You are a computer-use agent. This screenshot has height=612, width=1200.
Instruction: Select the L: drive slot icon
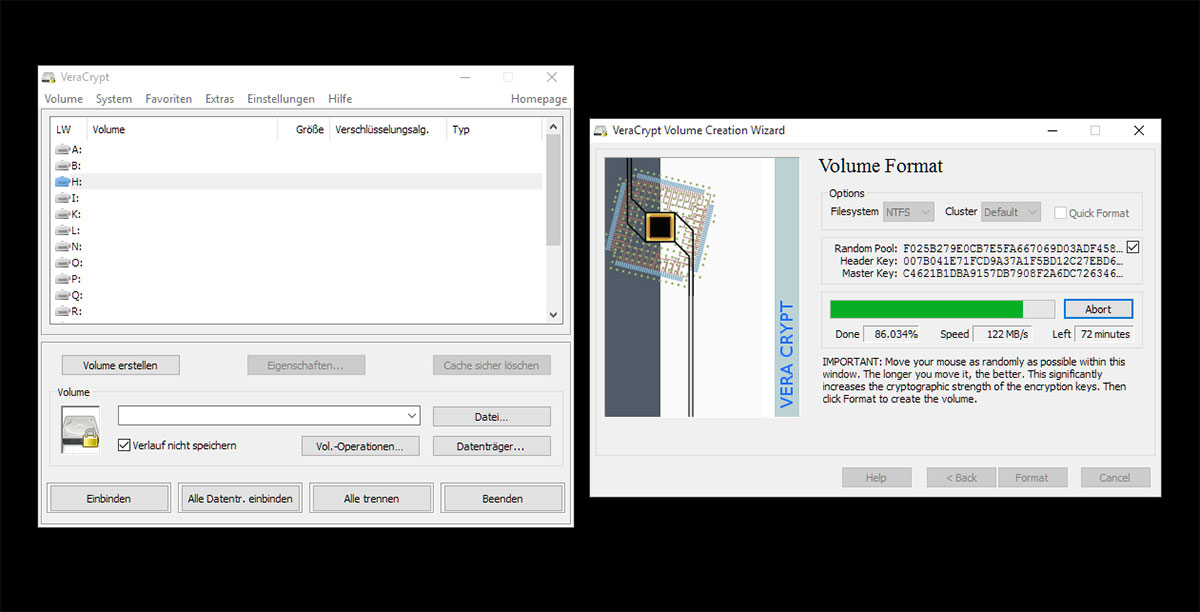(x=62, y=230)
